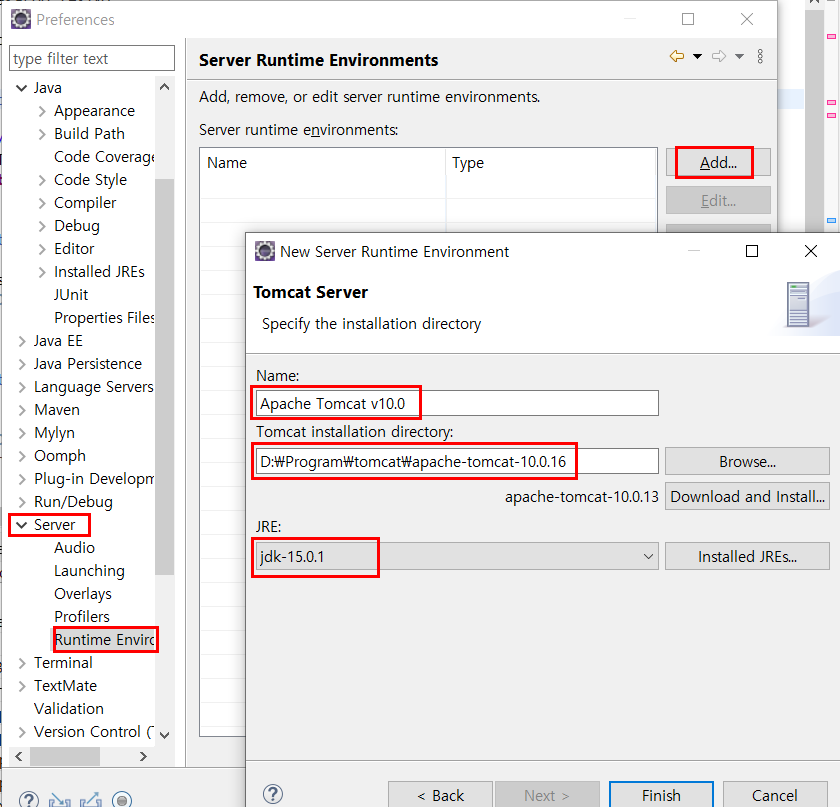Click the Back button in the wizard
Image resolution: width=840 pixels, height=807 pixels.
(440, 795)
